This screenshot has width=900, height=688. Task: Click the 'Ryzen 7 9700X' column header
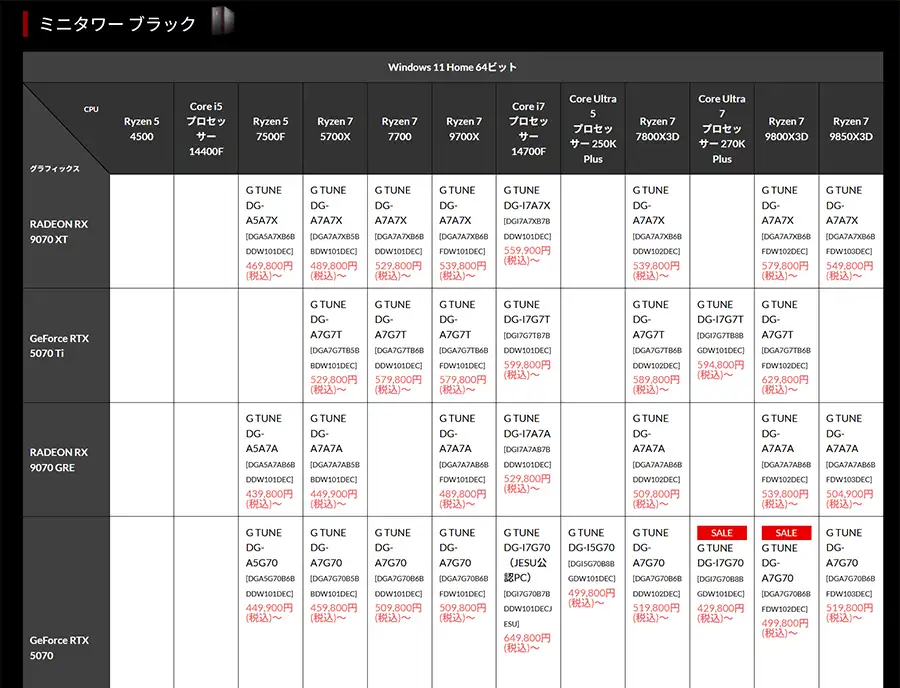pyautogui.click(x=464, y=129)
